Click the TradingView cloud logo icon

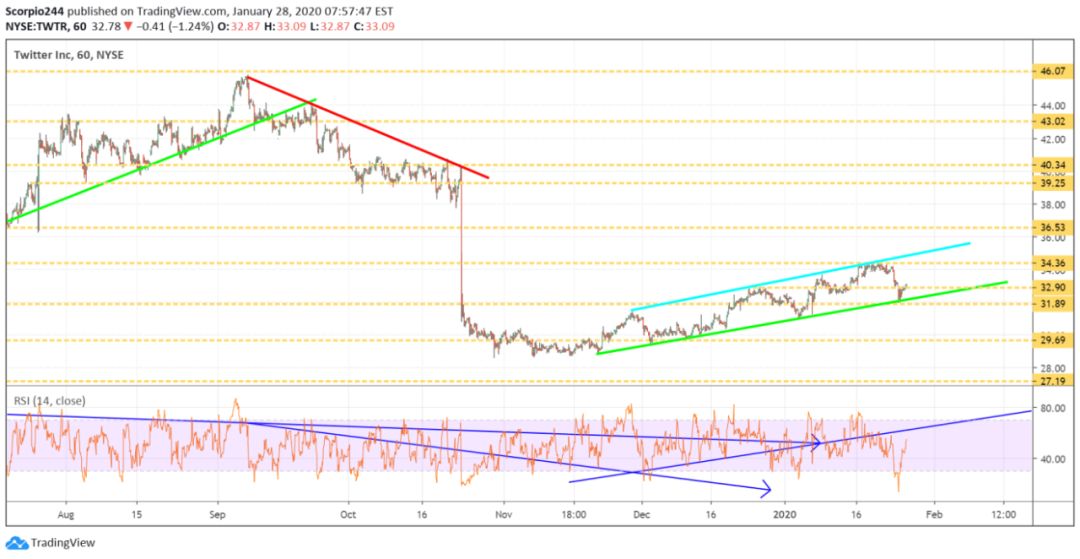[x=16, y=543]
